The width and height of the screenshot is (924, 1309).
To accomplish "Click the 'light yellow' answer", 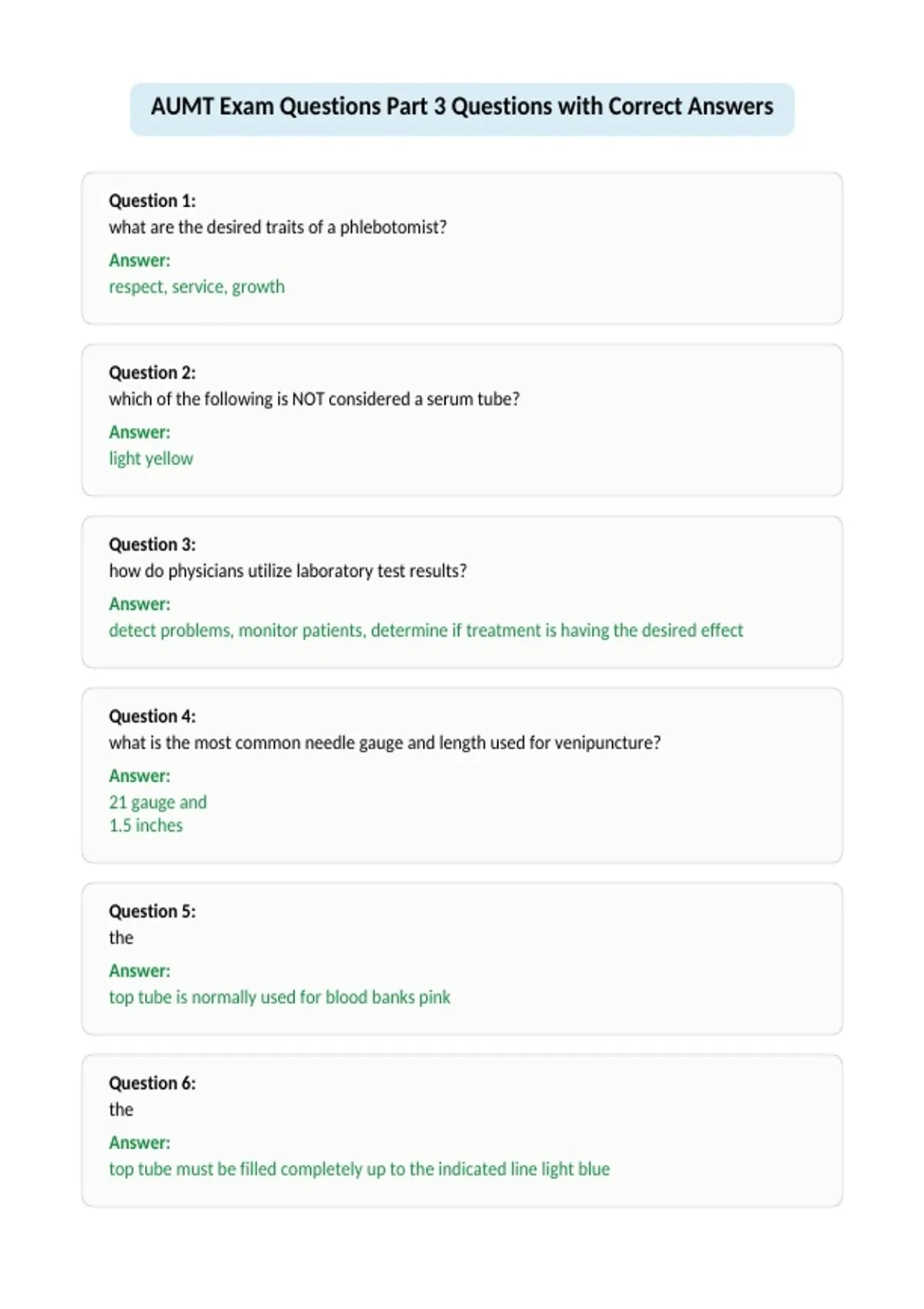I will [151, 459].
